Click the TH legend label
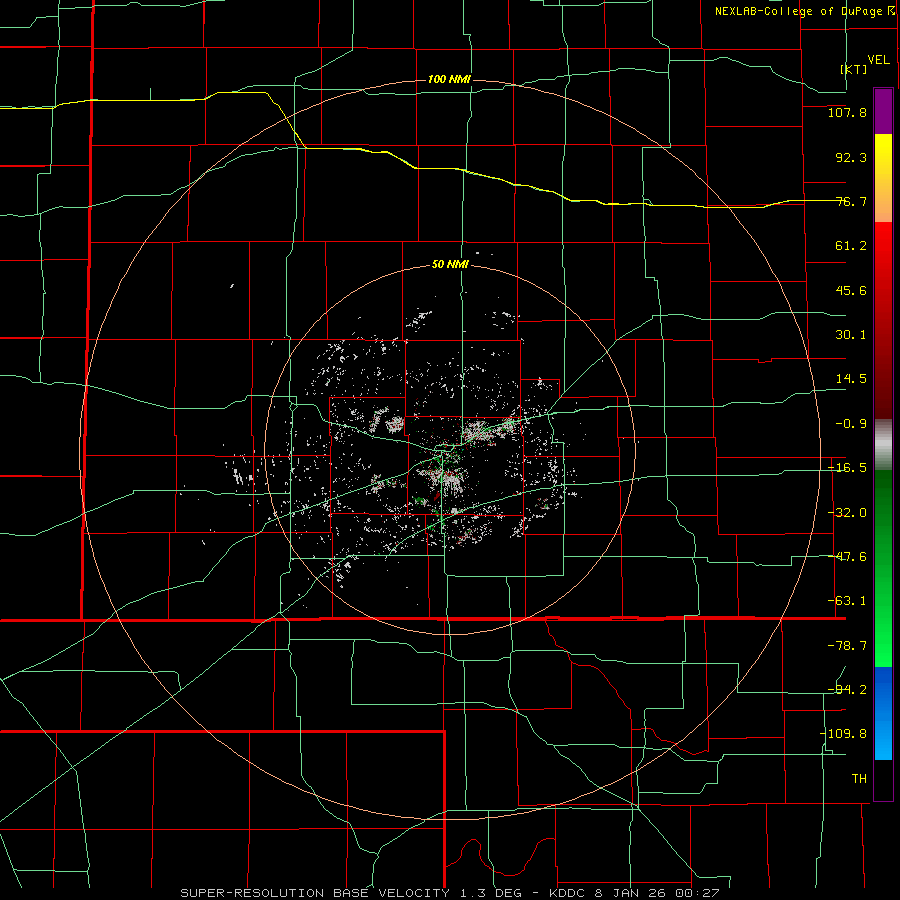The height and width of the screenshot is (900, 900). coord(859,779)
